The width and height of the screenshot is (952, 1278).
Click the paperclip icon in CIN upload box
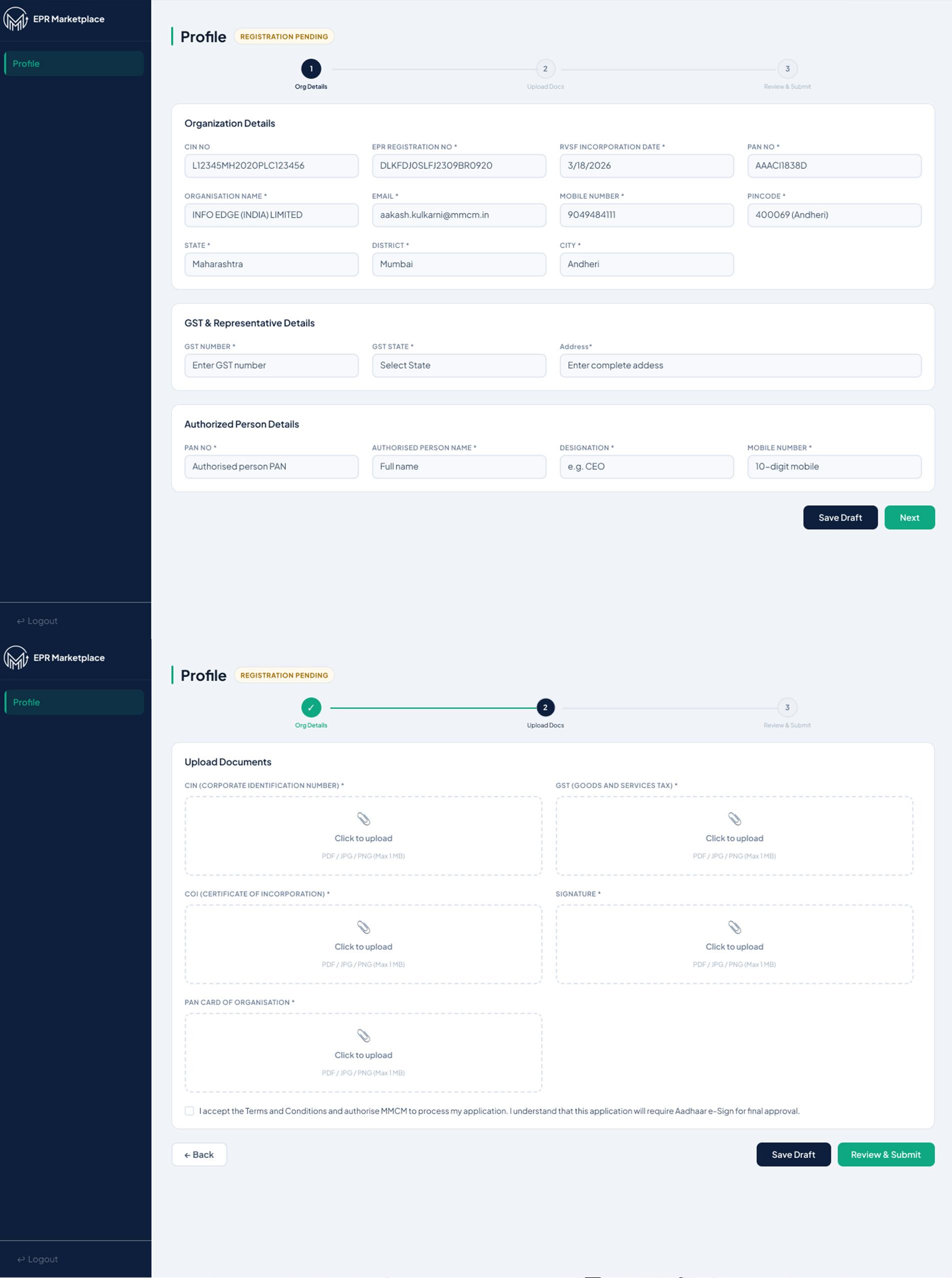[363, 819]
